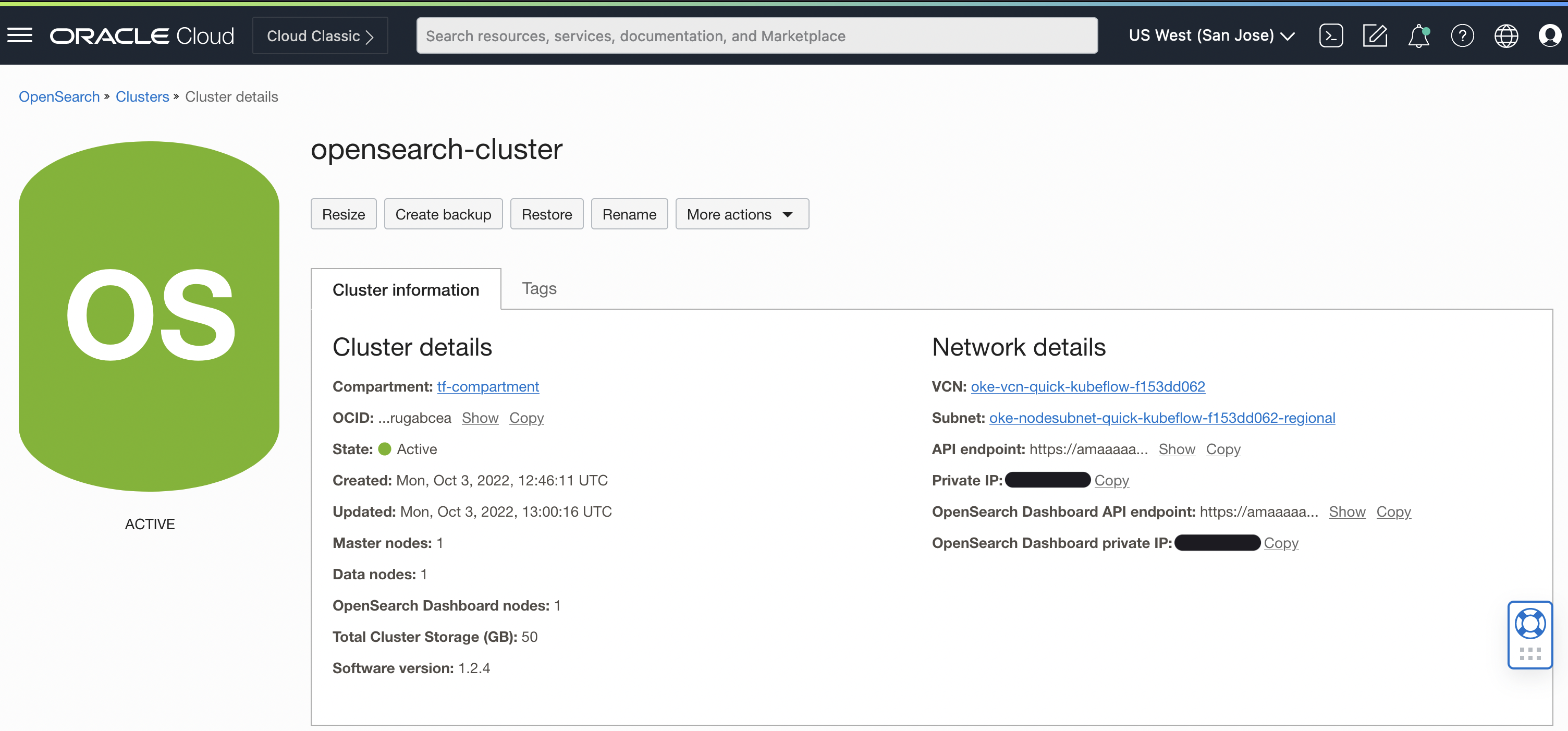Image resolution: width=1568 pixels, height=731 pixels.
Task: Open the More actions dropdown
Action: click(741, 214)
